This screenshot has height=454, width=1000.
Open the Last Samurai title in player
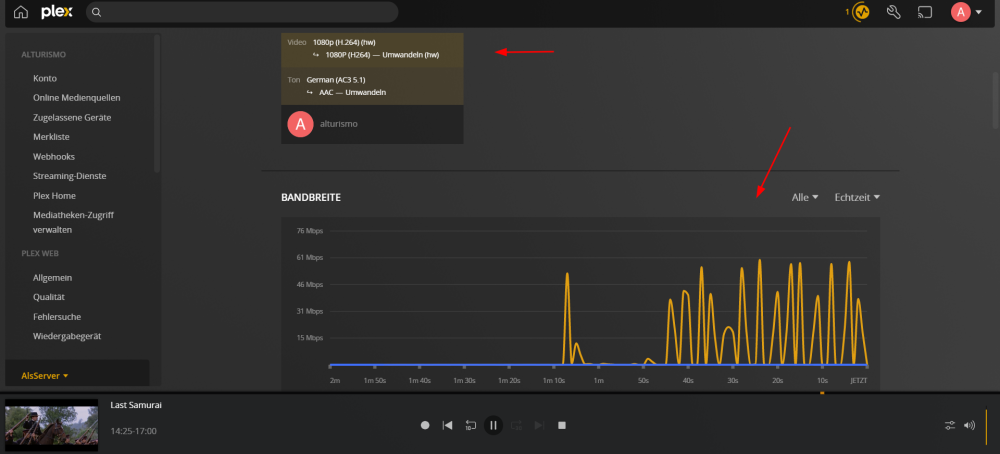(136, 405)
